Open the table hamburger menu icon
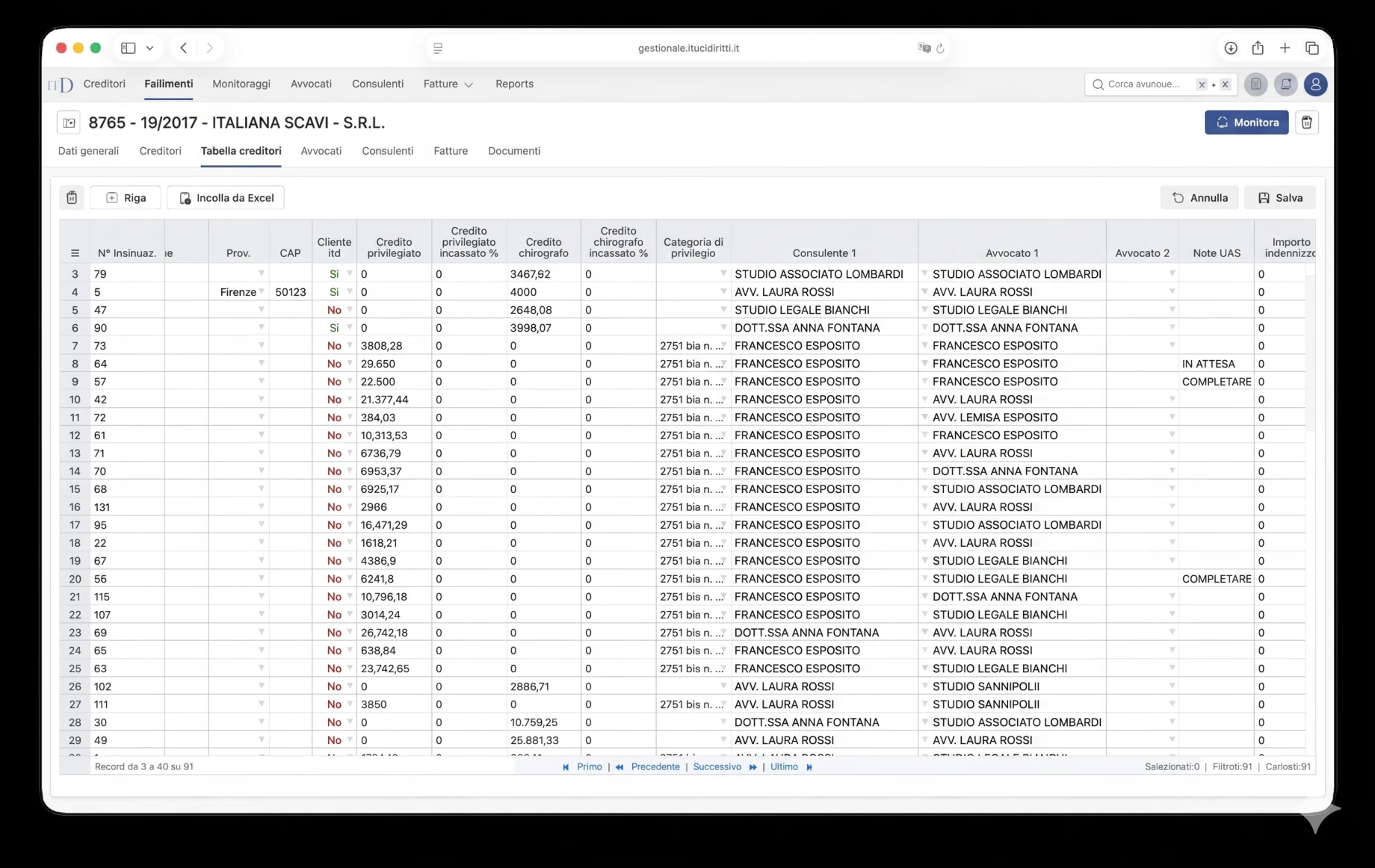 point(75,253)
